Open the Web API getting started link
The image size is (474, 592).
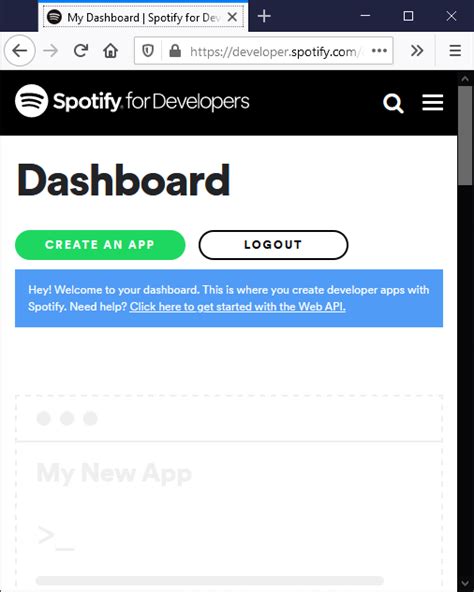pos(238,307)
